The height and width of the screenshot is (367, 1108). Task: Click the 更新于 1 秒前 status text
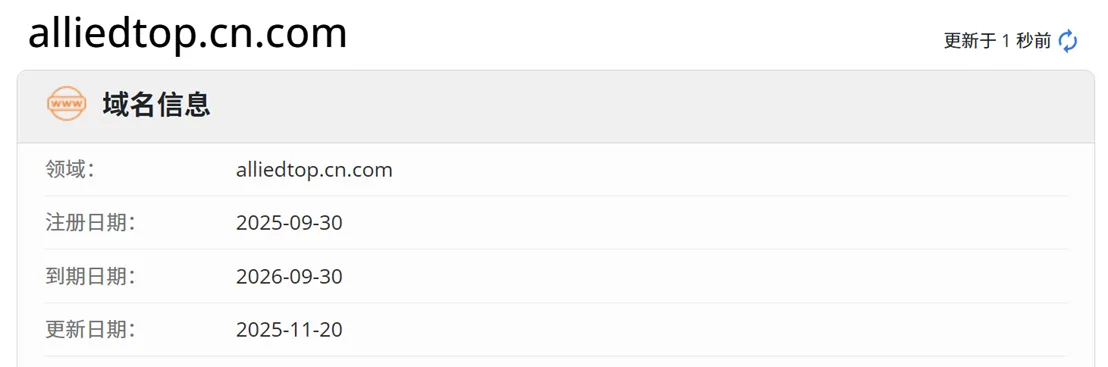997,41
